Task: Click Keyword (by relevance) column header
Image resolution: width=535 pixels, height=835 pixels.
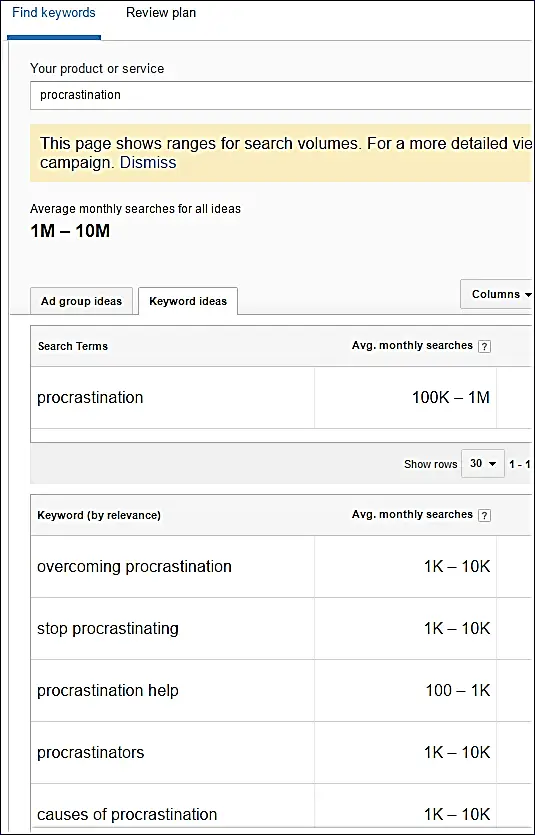Action: [99, 515]
